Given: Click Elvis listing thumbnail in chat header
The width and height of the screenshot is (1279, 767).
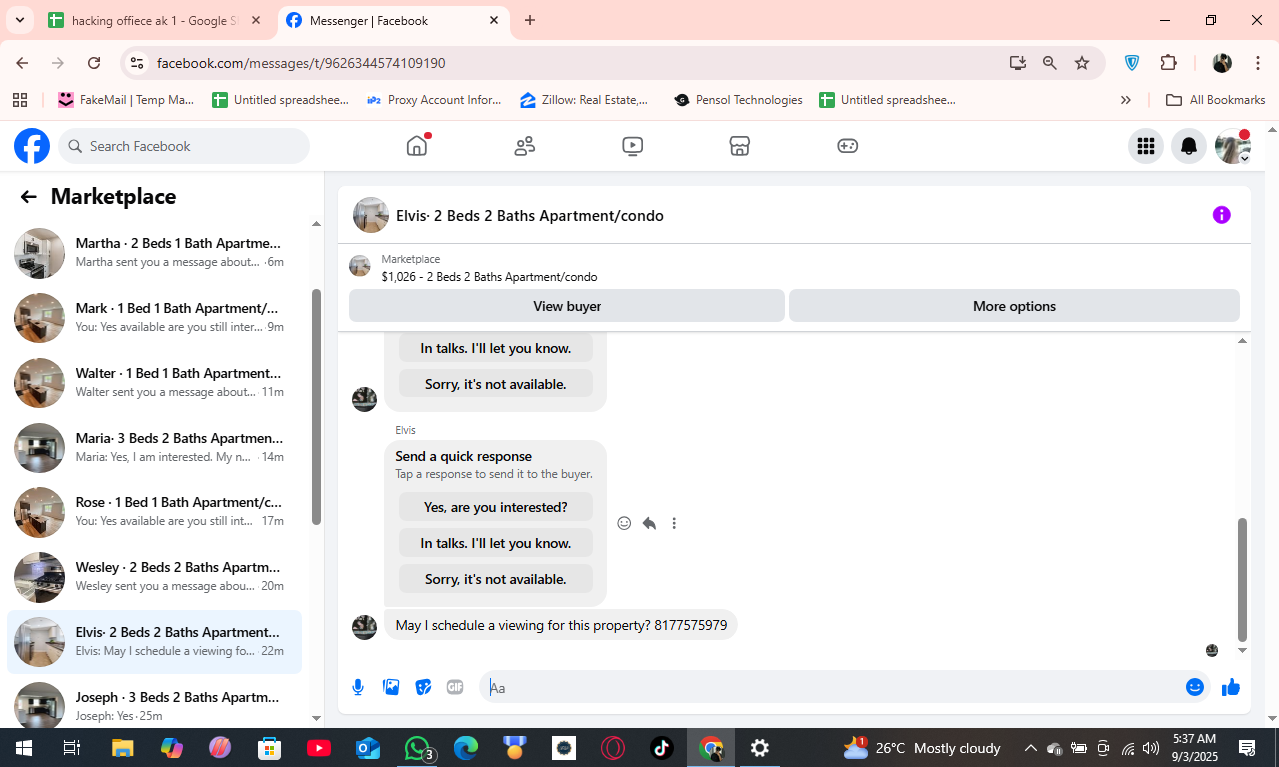Looking at the screenshot, I should click(x=371, y=215).
